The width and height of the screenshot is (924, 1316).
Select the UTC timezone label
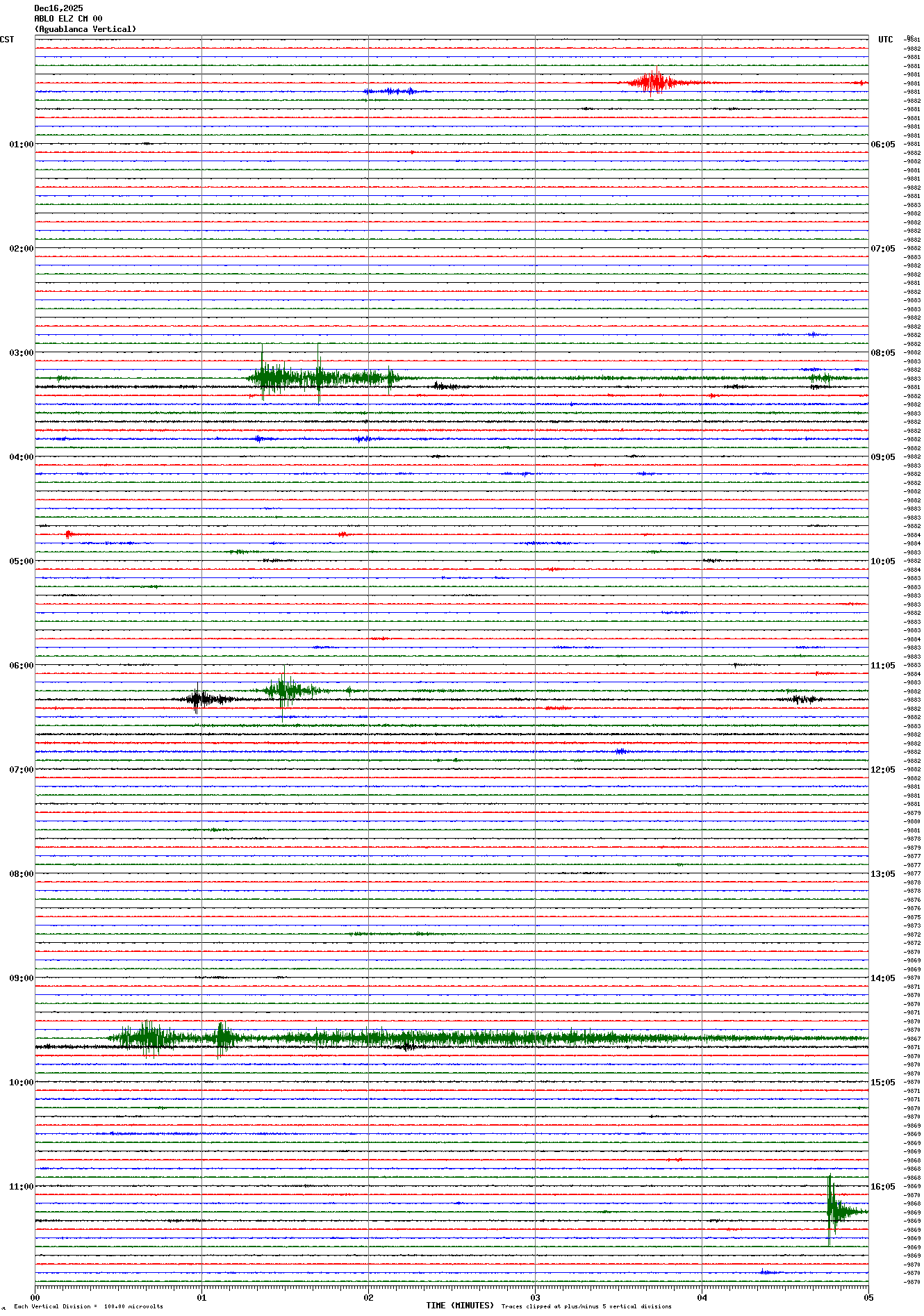click(x=885, y=40)
